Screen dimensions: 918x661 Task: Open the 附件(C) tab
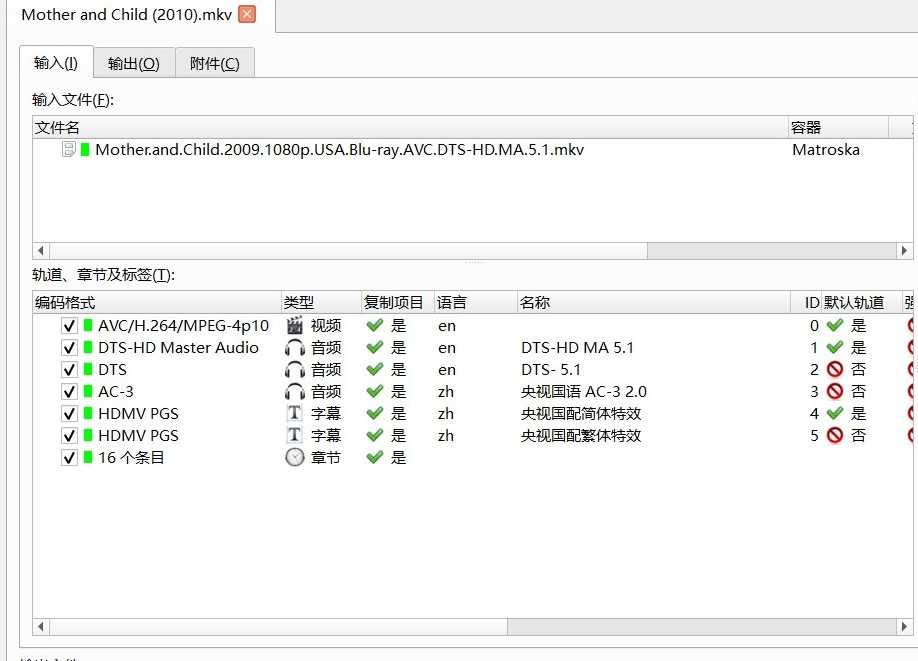[x=215, y=63]
